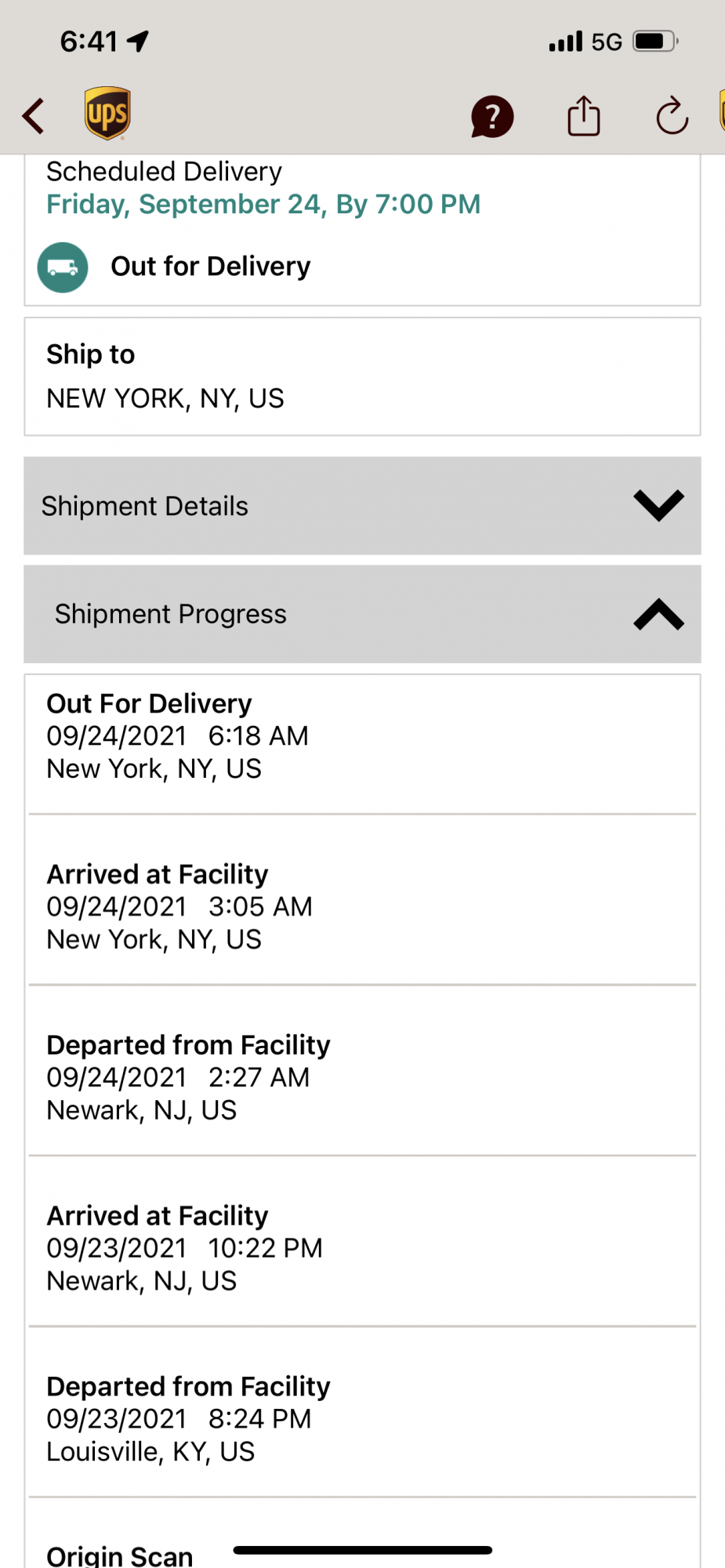Select the Out for Delivery status

click(210, 267)
